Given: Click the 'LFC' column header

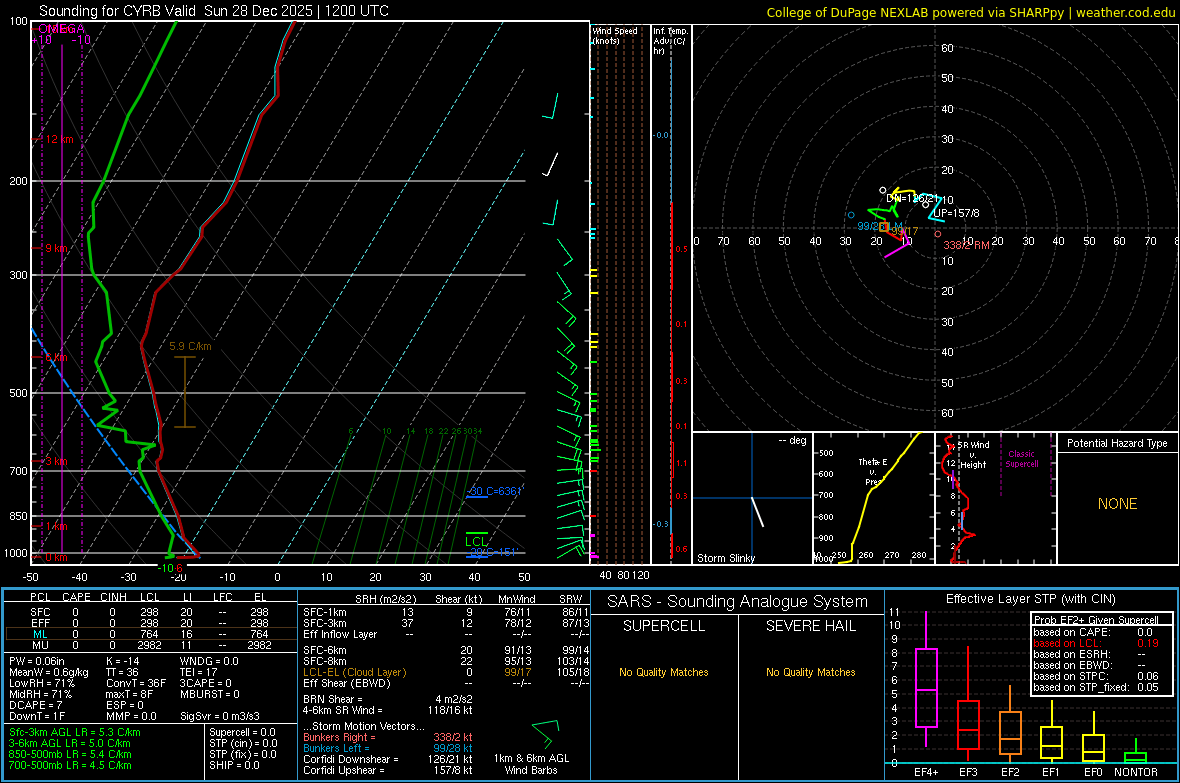Looking at the screenshot, I should (x=222, y=597).
